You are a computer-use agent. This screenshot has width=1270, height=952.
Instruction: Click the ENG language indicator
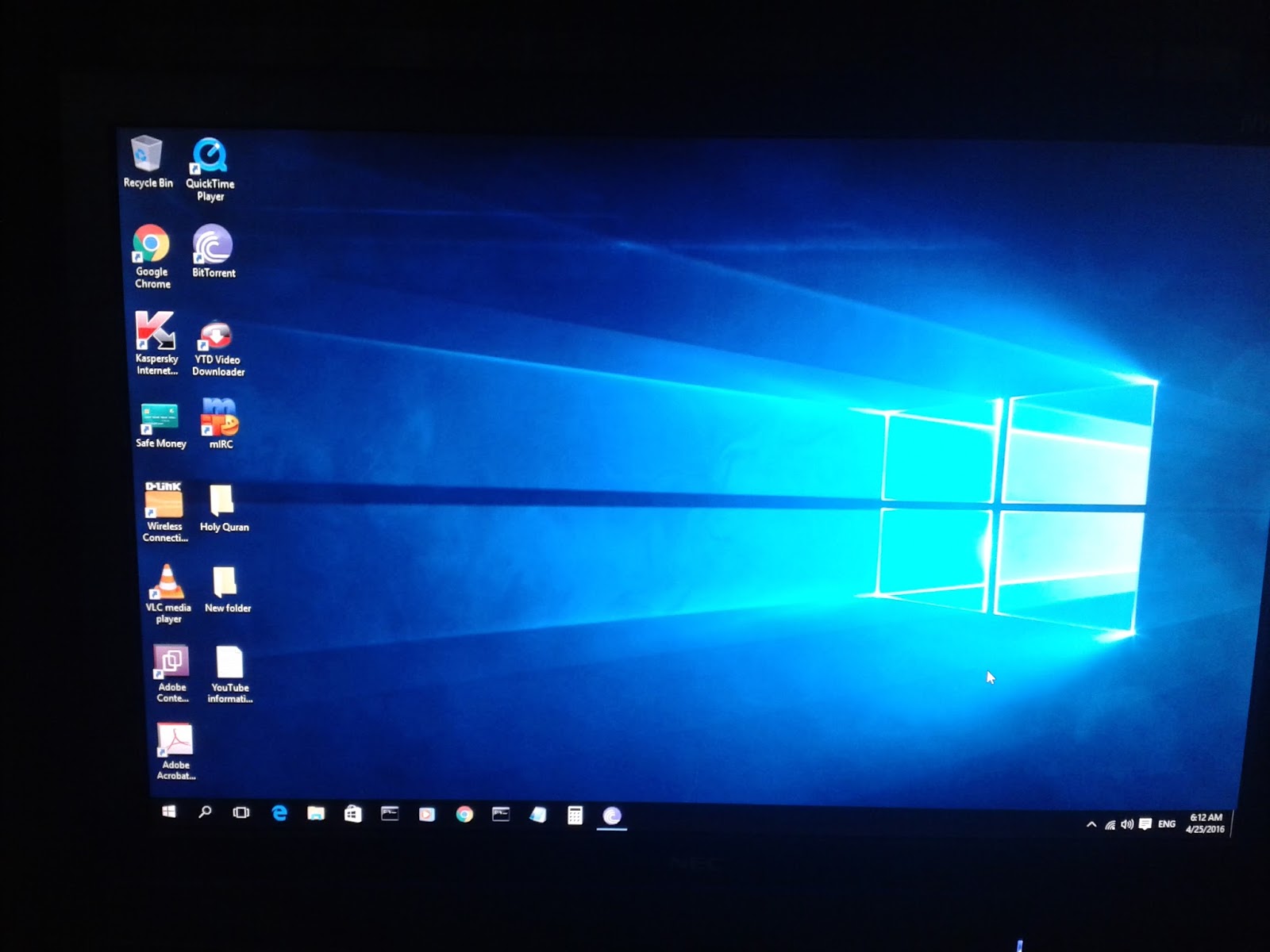coord(1167,824)
